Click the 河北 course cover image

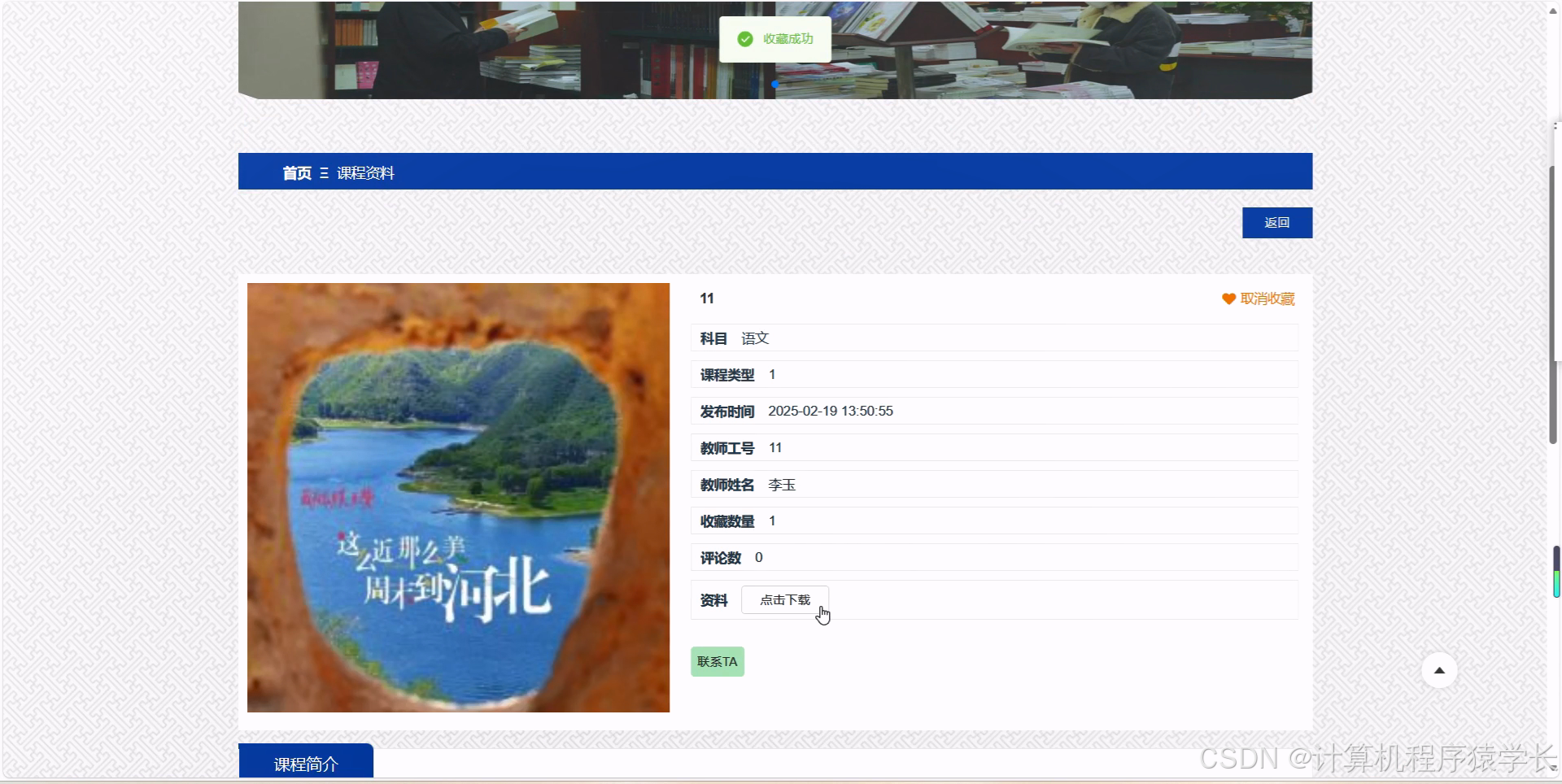pyautogui.click(x=458, y=497)
